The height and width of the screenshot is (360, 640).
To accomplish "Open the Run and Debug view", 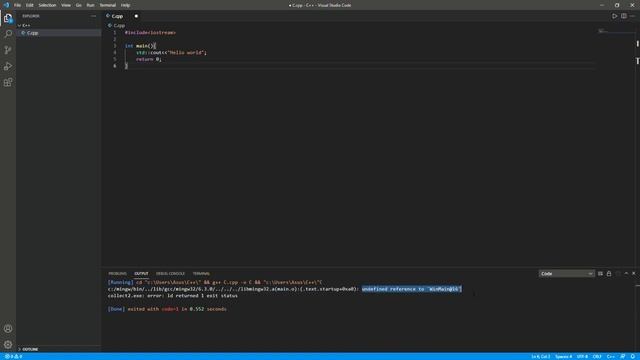I will (x=8, y=66).
